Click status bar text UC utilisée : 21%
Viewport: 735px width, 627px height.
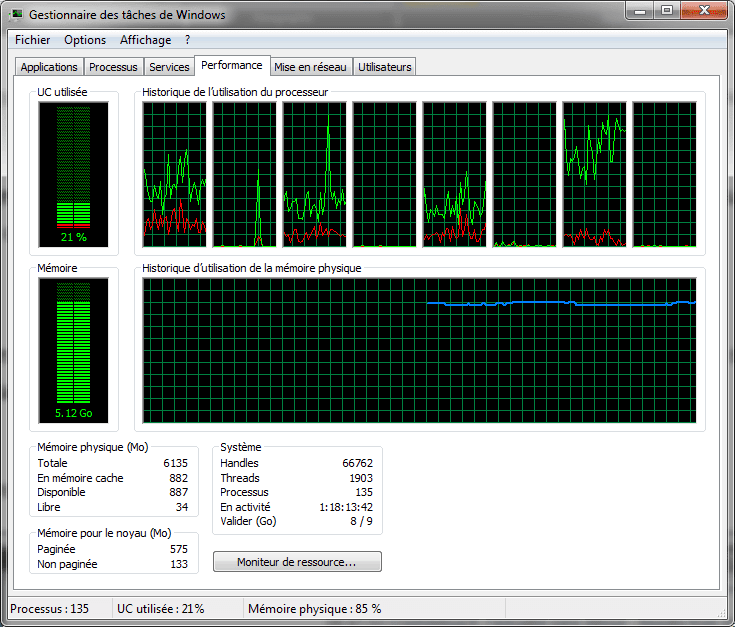point(160,609)
